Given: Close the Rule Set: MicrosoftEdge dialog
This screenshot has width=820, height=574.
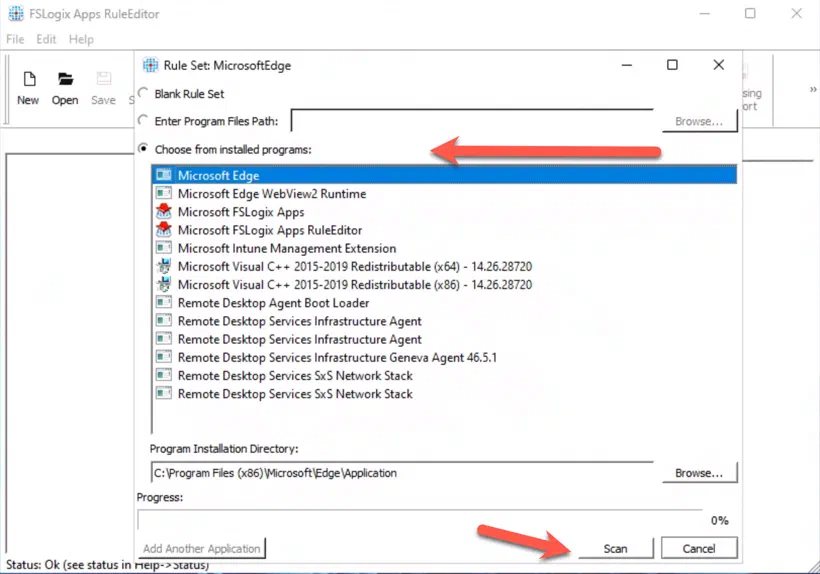Looking at the screenshot, I should coord(719,64).
